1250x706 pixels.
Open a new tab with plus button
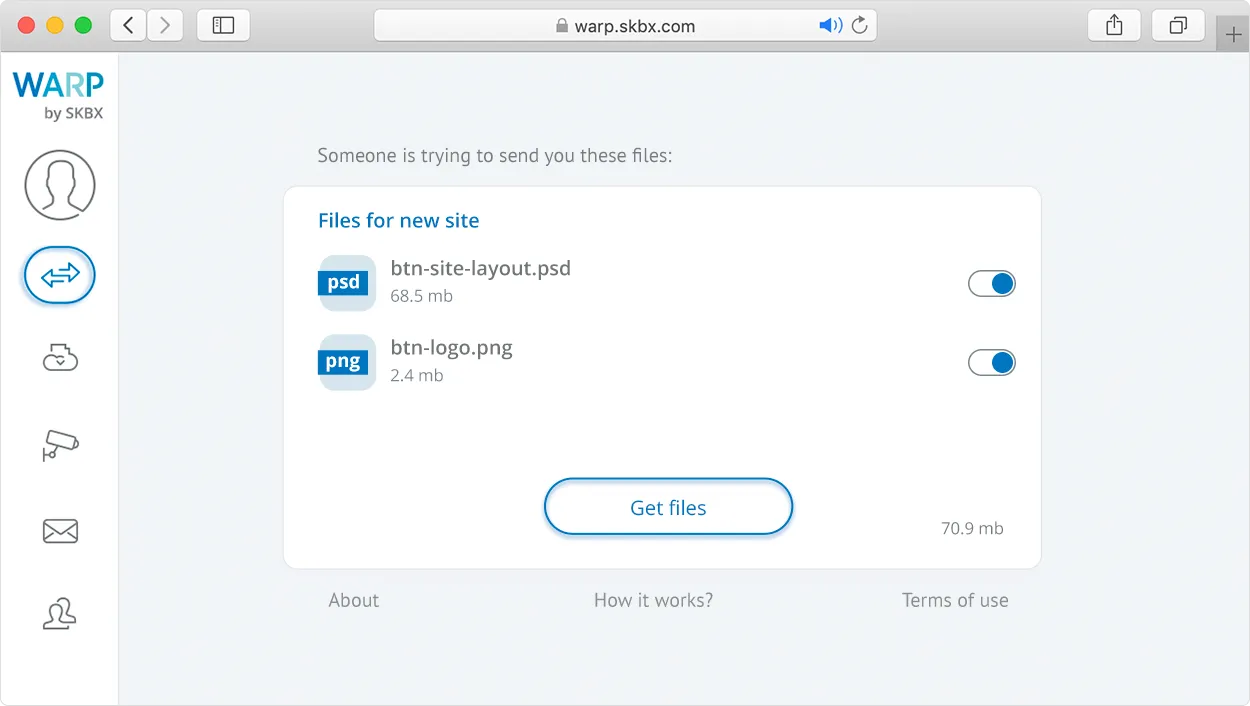coord(1233,34)
